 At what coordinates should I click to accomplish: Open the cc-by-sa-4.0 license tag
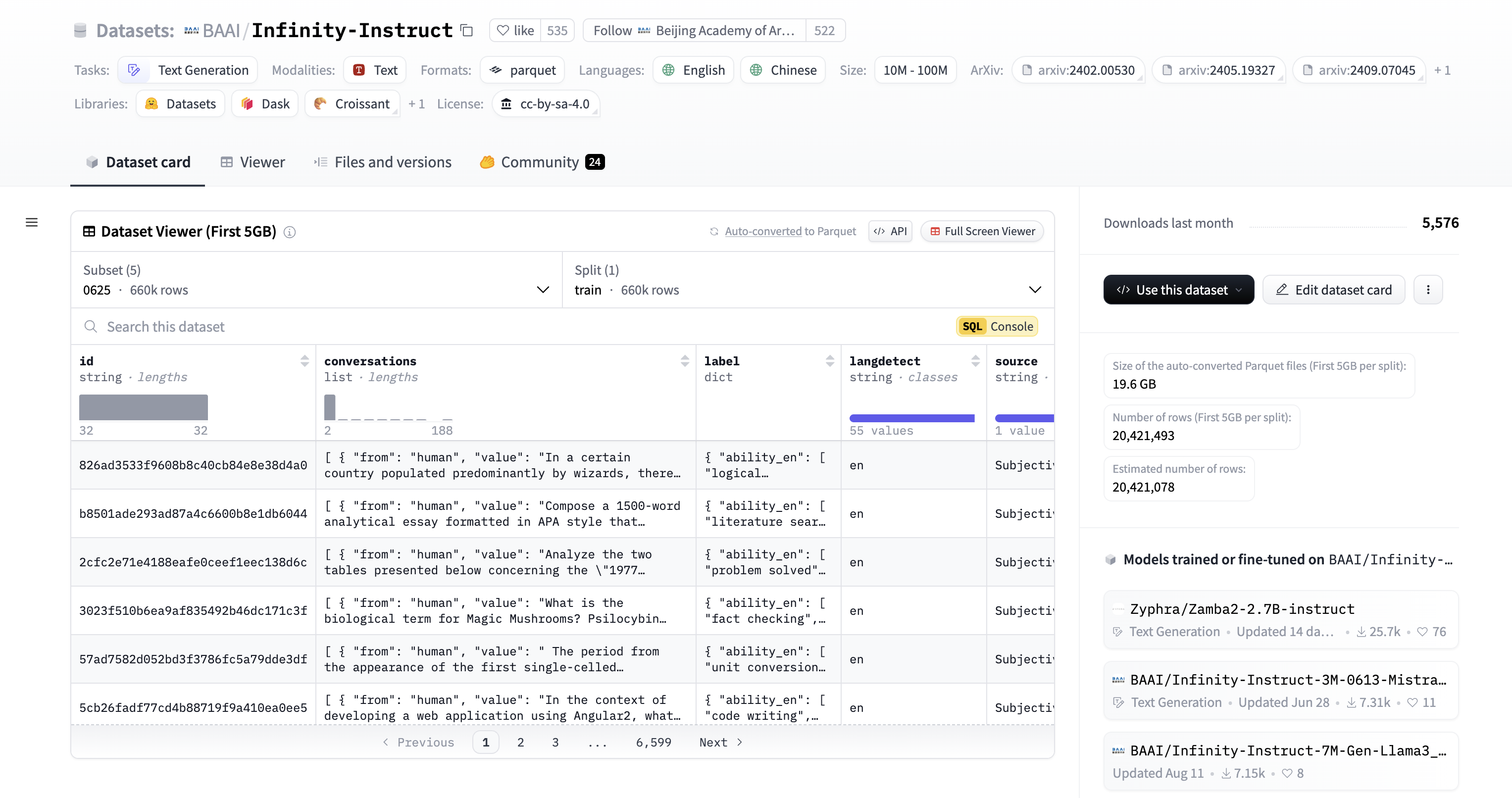point(545,104)
